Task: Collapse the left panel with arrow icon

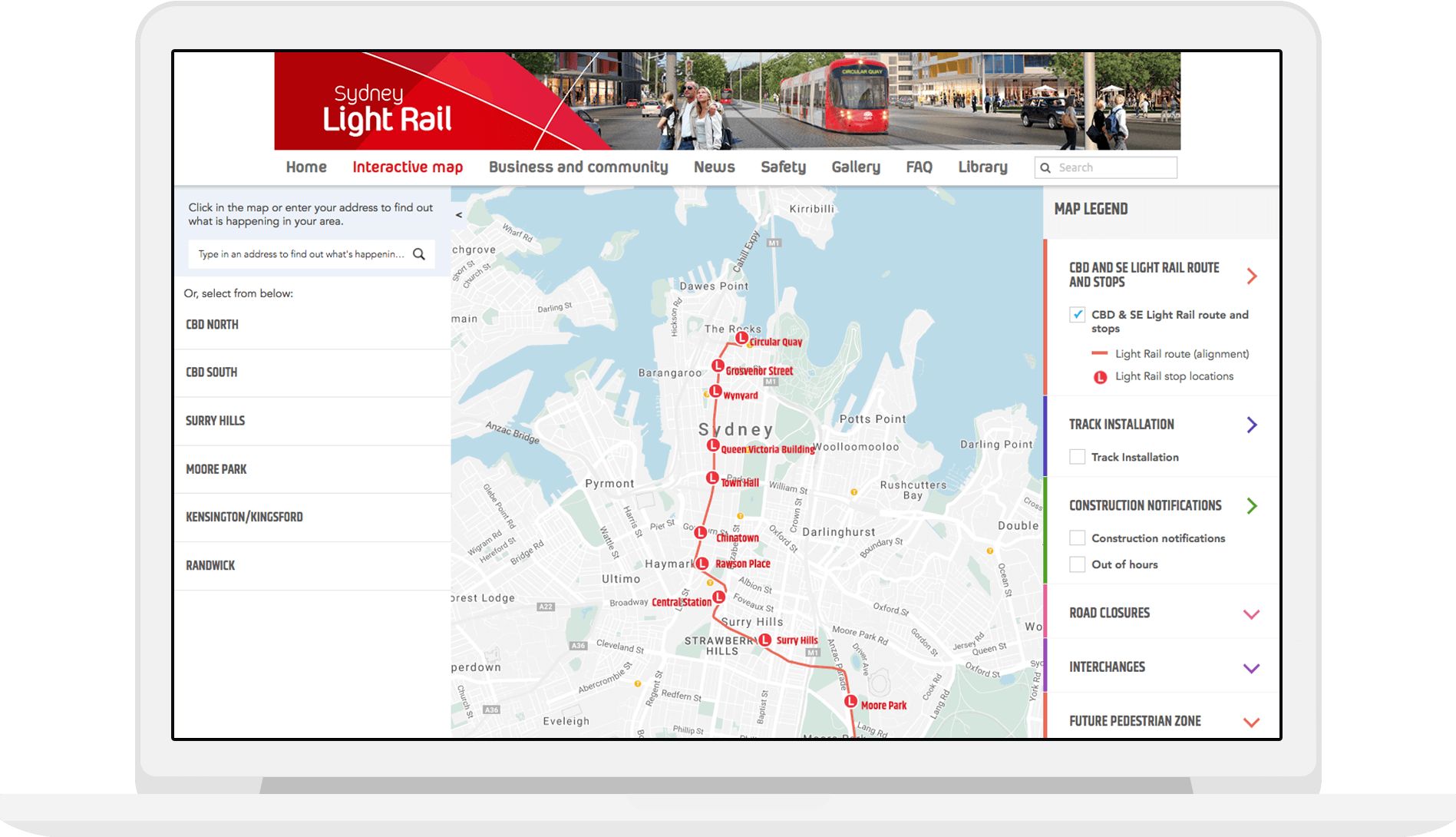Action: pos(459,215)
